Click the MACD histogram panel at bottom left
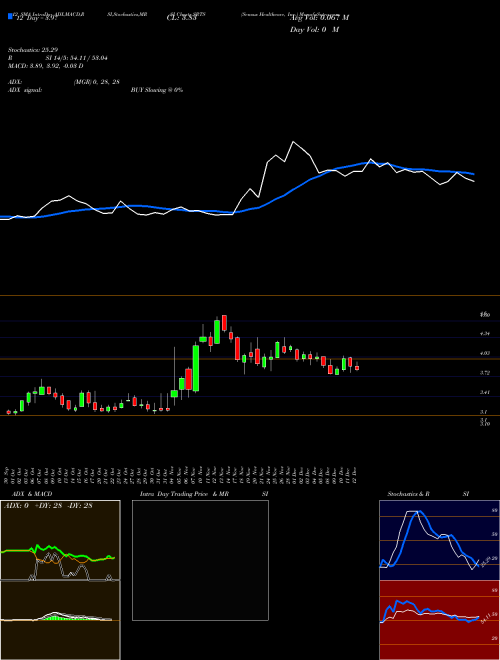The width and height of the screenshot is (500, 660). click(x=60, y=620)
